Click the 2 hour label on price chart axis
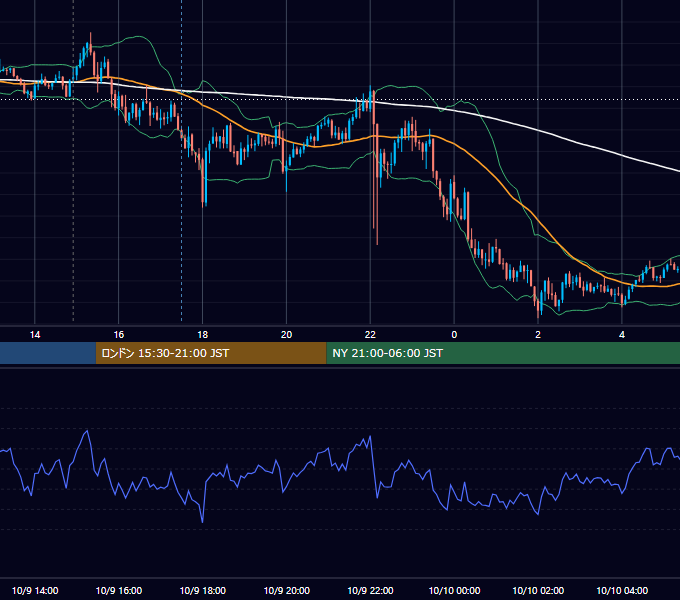The height and width of the screenshot is (600, 680). 538,335
